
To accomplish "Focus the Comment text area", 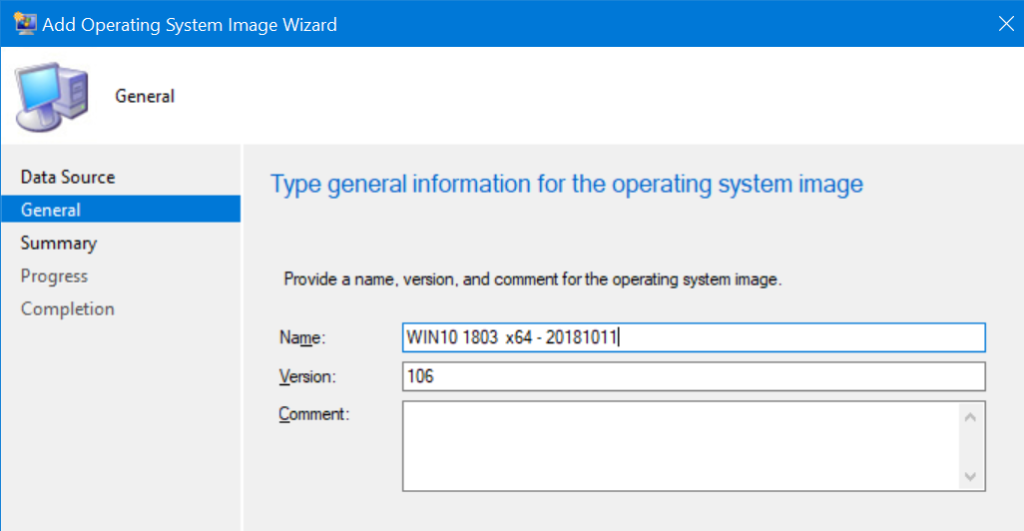I will (681, 446).
